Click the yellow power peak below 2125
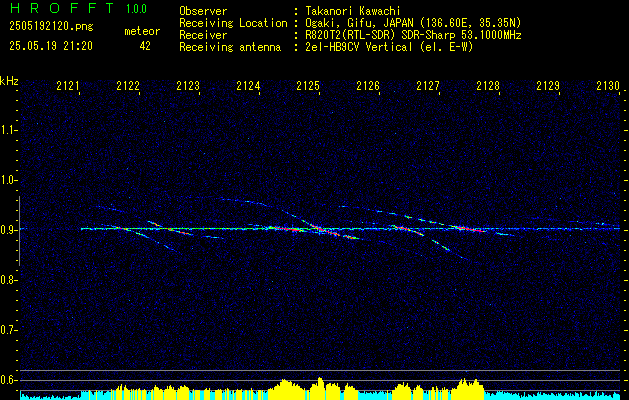The width and height of the screenshot is (629, 400). pos(320,388)
